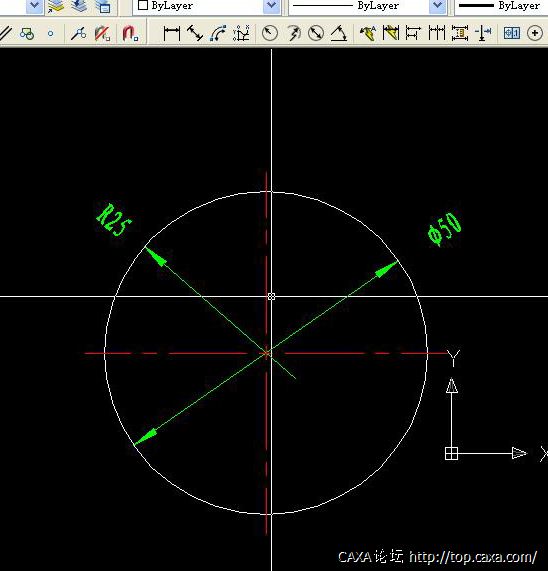Toggle the red magnet snap icon
This screenshot has width=548, height=571.
(x=130, y=33)
